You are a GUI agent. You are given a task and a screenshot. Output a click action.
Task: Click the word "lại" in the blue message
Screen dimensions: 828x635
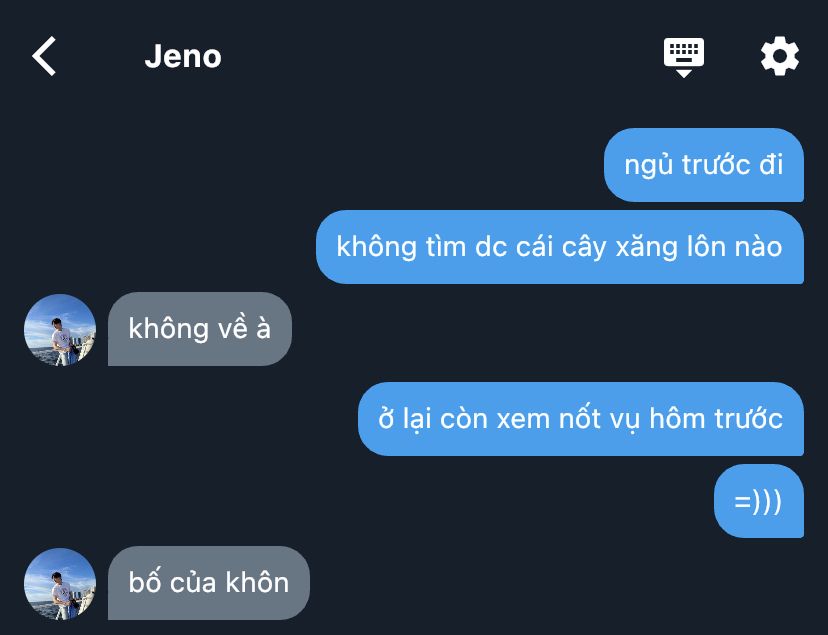pos(417,420)
